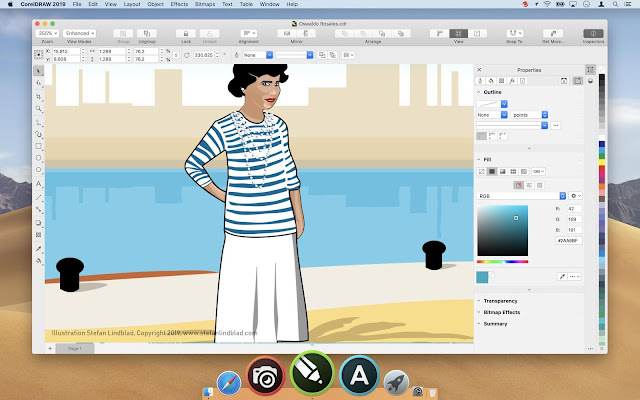The height and width of the screenshot is (400, 640).
Task: Select the Rectangle tool
Action: pyautogui.click(x=39, y=146)
